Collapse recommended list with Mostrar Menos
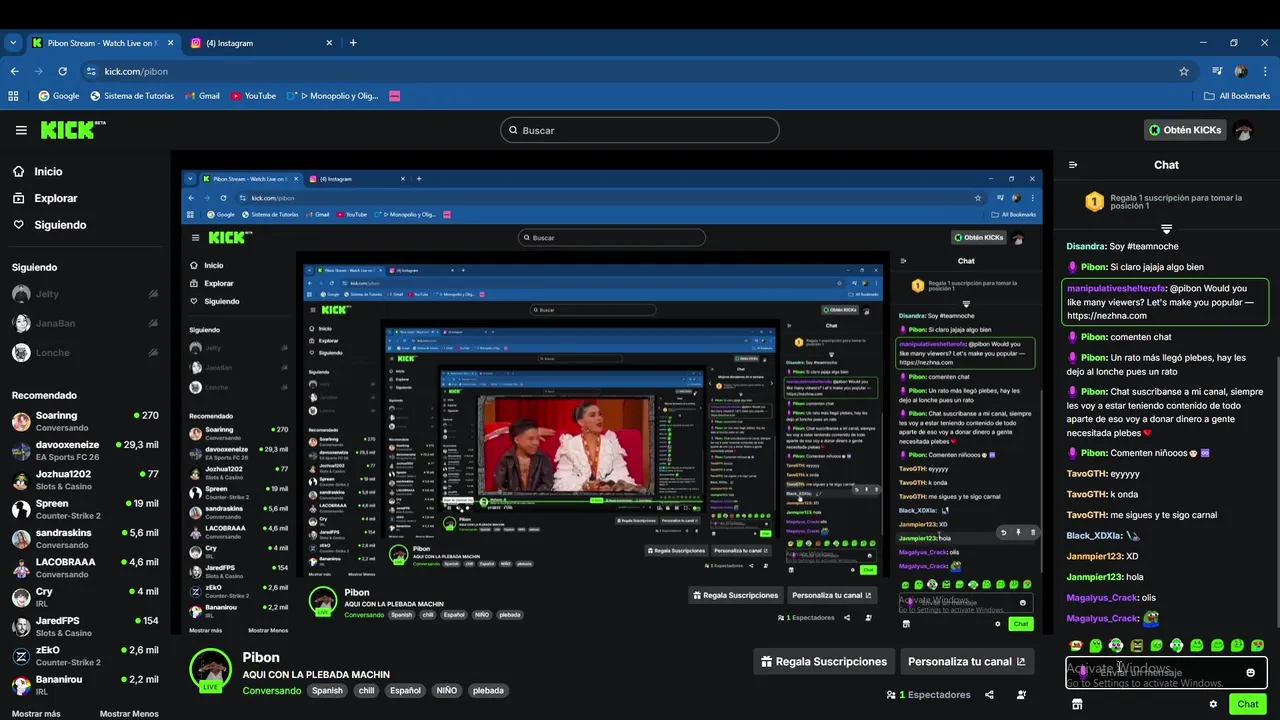This screenshot has height=720, width=1280. (x=129, y=714)
